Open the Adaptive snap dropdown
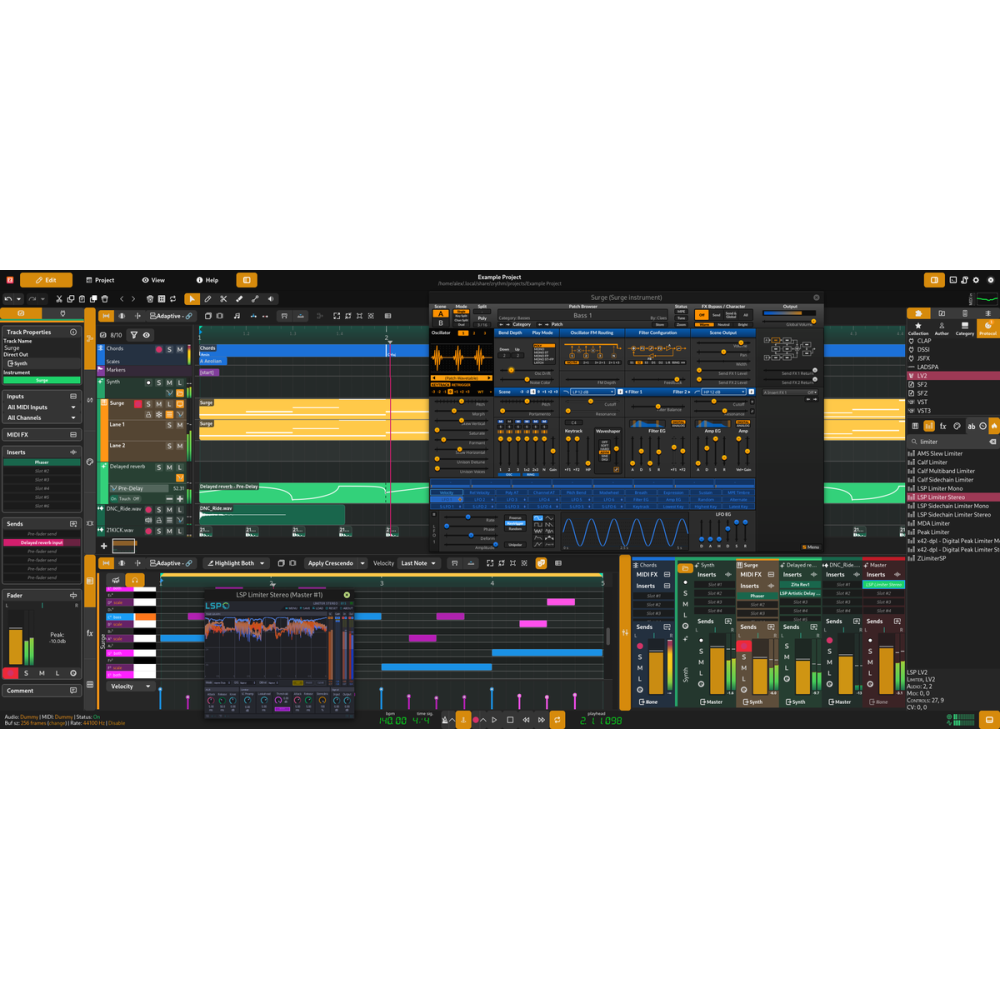This screenshot has width=1000, height=1000. pos(168,316)
